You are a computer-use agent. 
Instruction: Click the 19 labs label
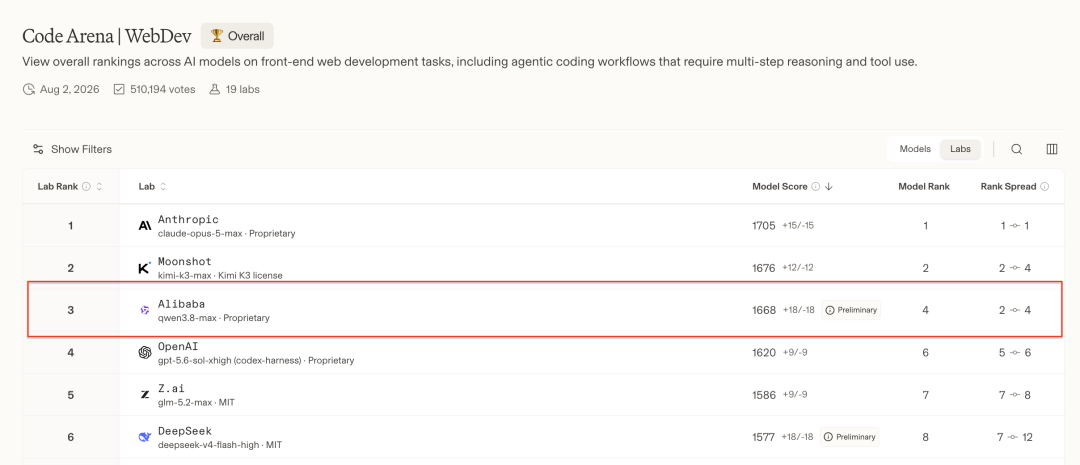click(242, 90)
